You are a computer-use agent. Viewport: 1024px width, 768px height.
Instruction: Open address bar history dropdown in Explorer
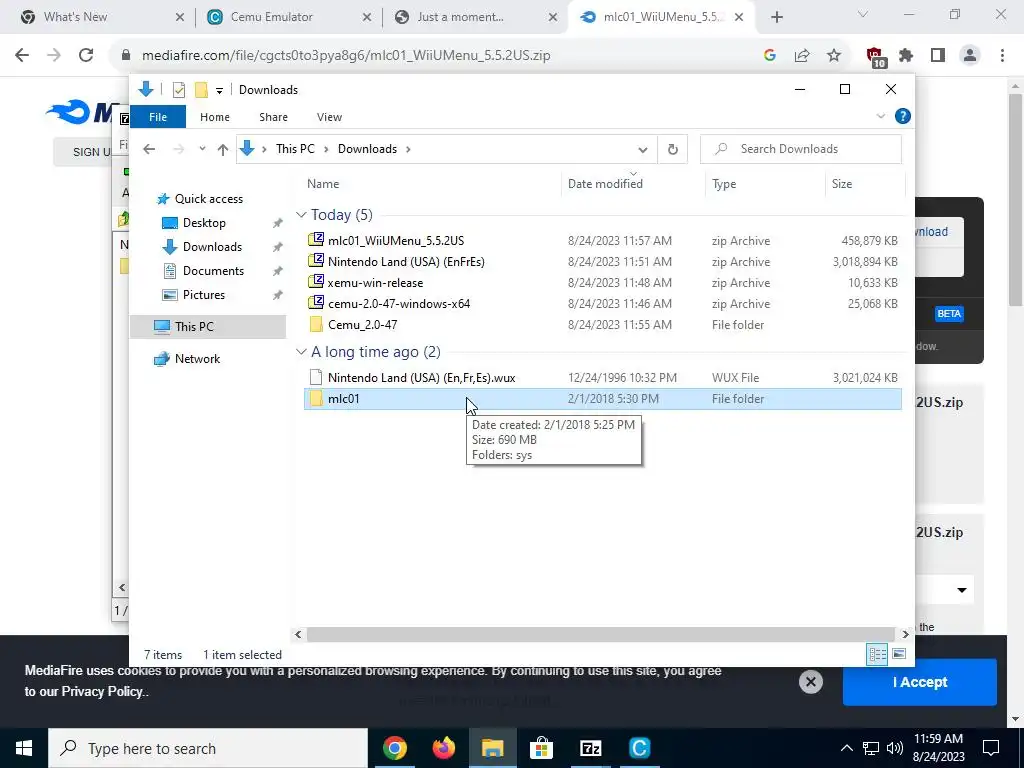click(643, 150)
